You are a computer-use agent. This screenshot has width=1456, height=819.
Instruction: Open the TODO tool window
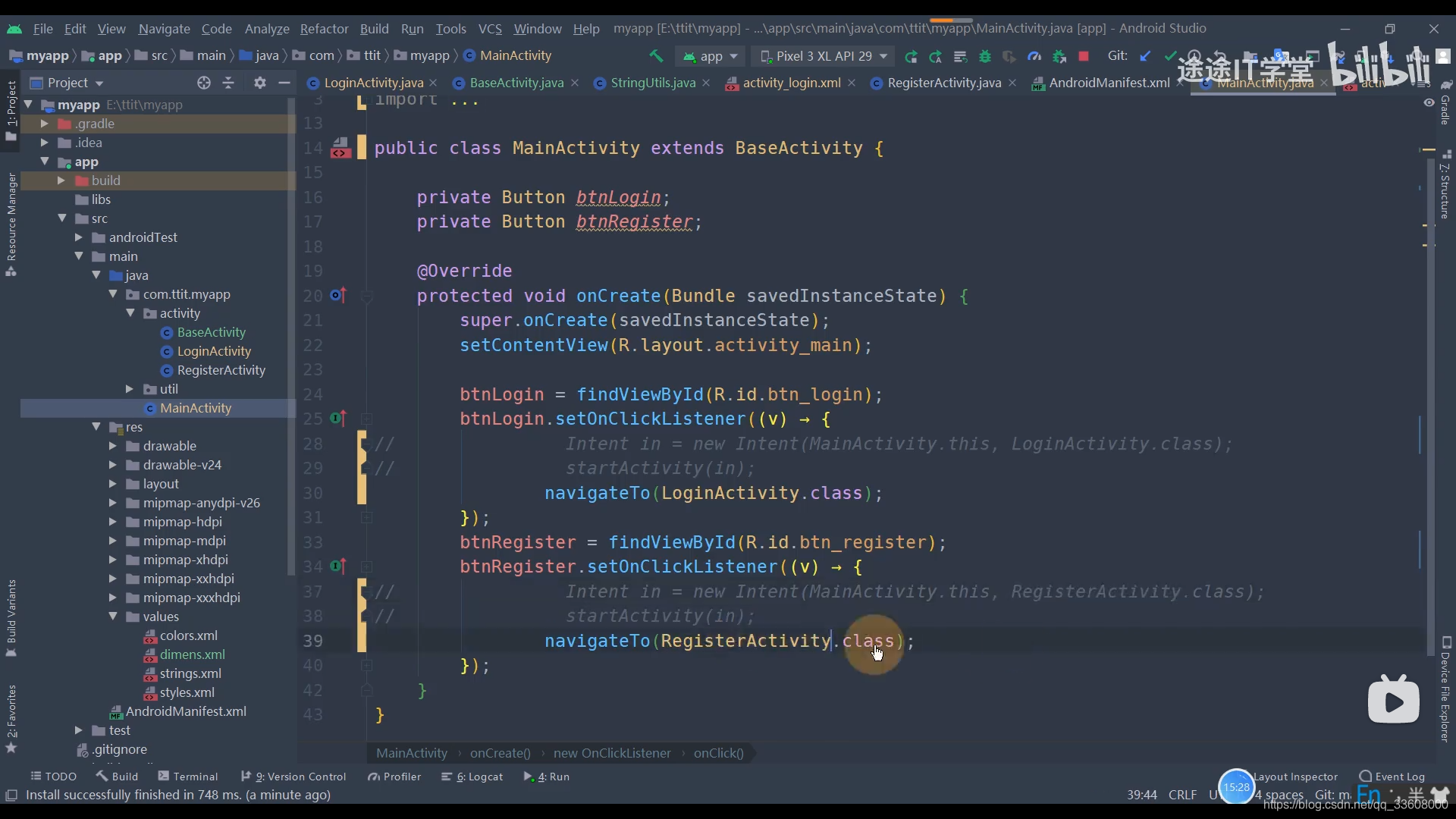[x=54, y=777]
